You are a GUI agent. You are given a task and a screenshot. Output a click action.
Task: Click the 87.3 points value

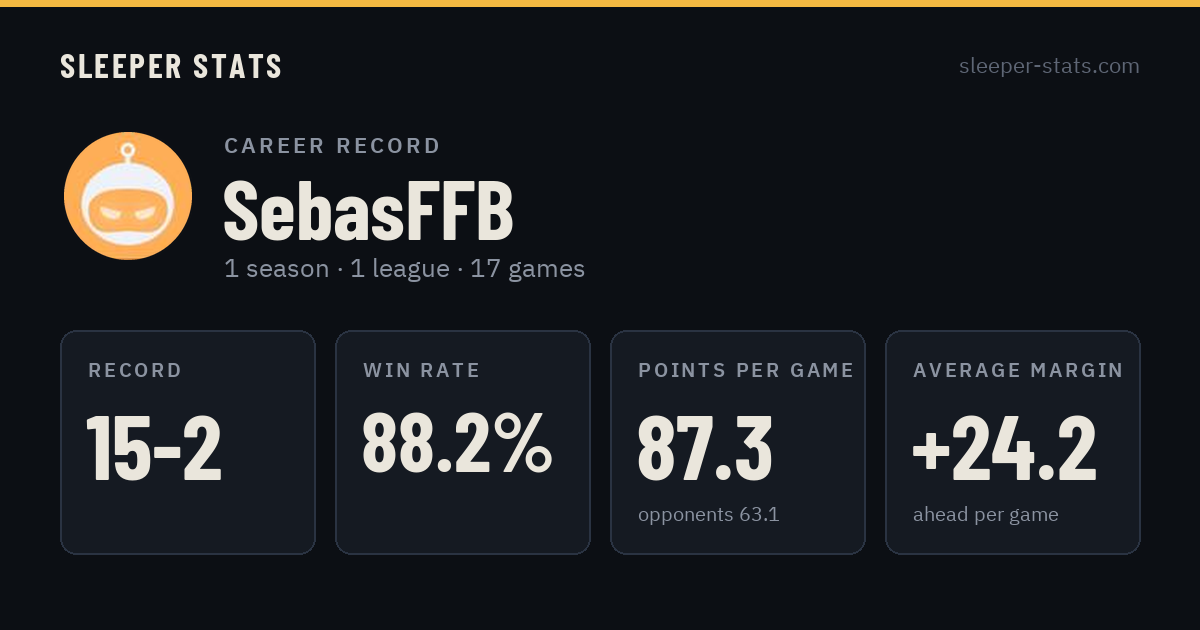coord(705,449)
